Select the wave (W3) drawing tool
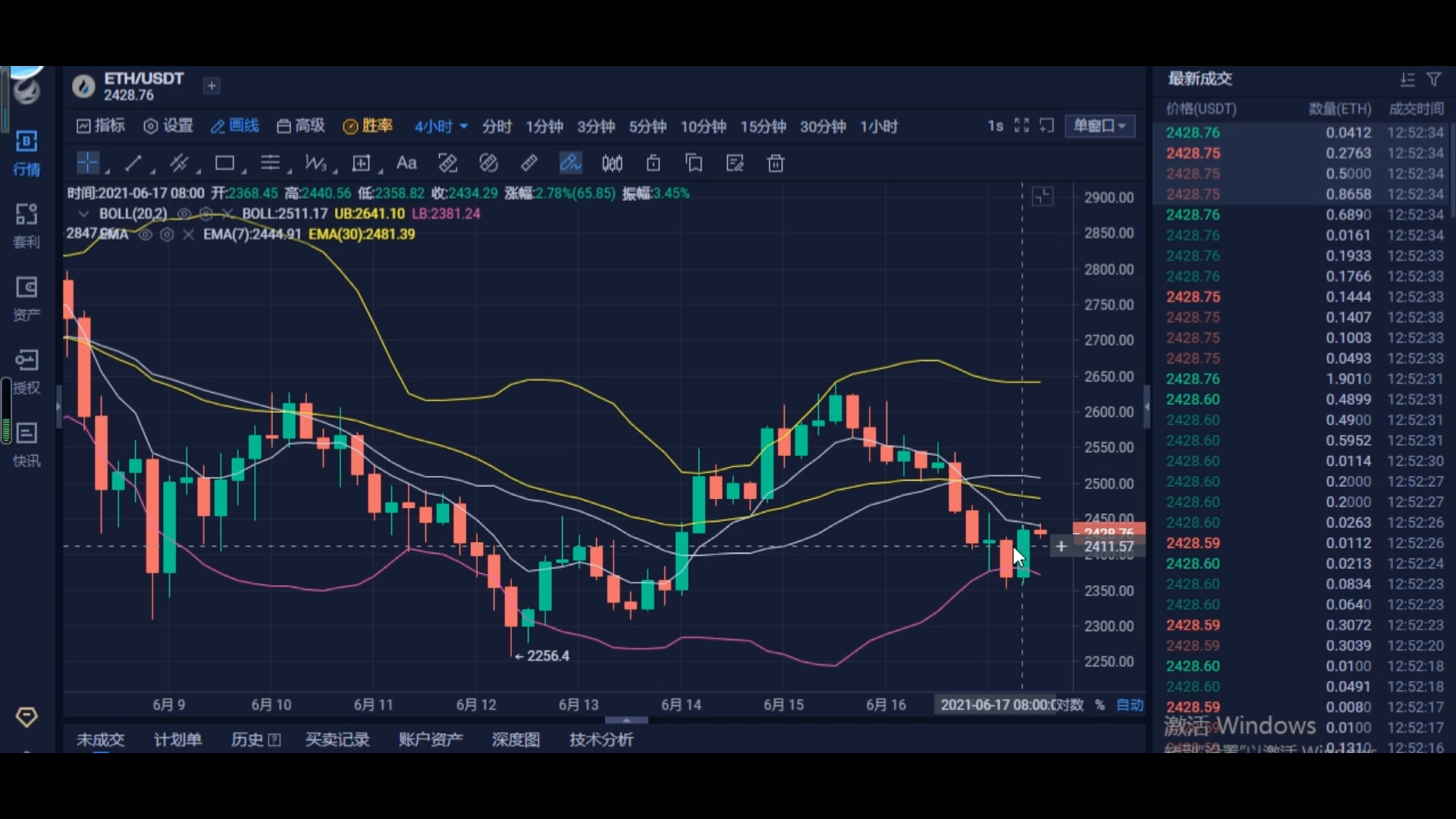Screen dimensions: 1456x819 315,162
